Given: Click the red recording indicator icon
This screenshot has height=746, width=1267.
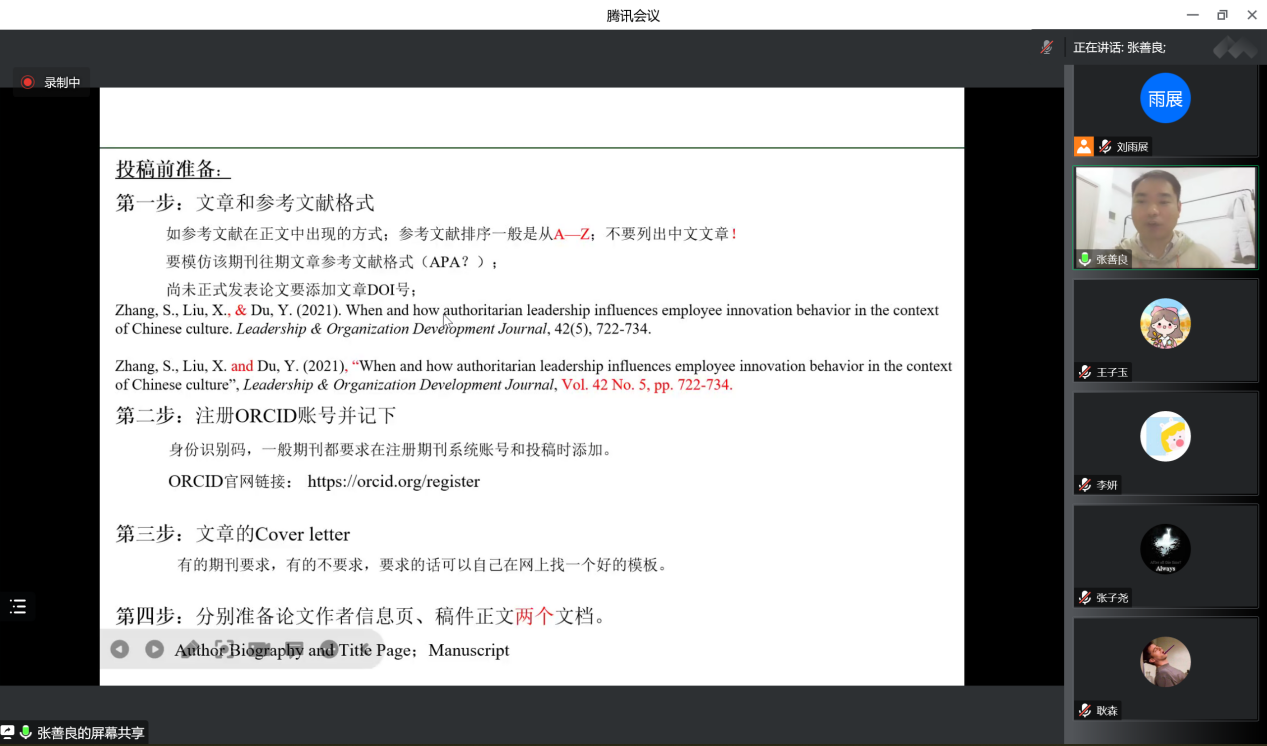Looking at the screenshot, I should (x=28, y=82).
